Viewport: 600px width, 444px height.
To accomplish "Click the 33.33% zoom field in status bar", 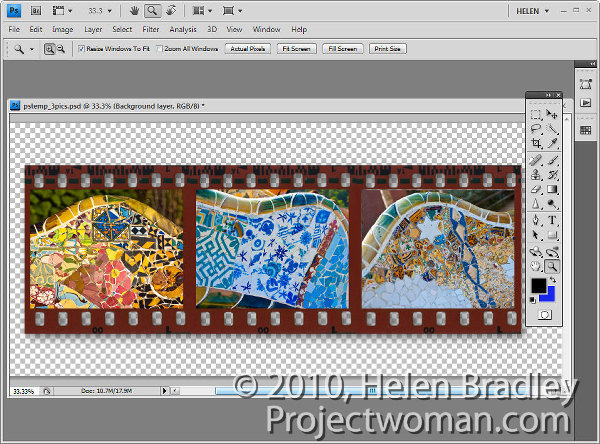I will pos(24,391).
